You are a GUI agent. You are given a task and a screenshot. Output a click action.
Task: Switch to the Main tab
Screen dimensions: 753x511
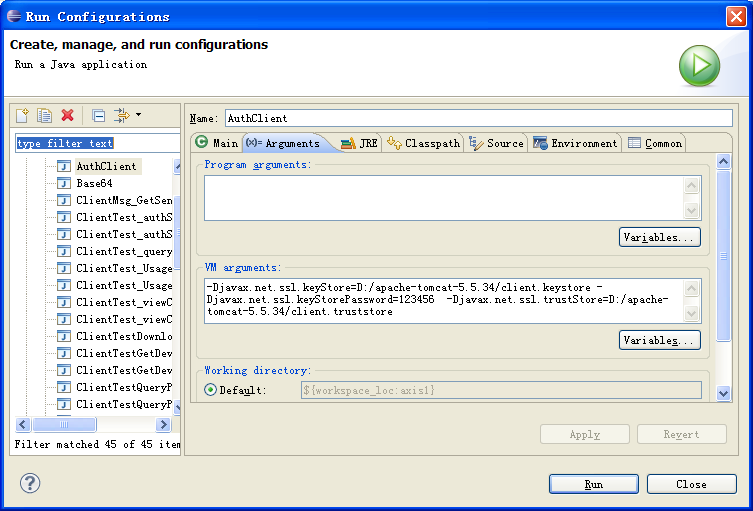[217, 143]
